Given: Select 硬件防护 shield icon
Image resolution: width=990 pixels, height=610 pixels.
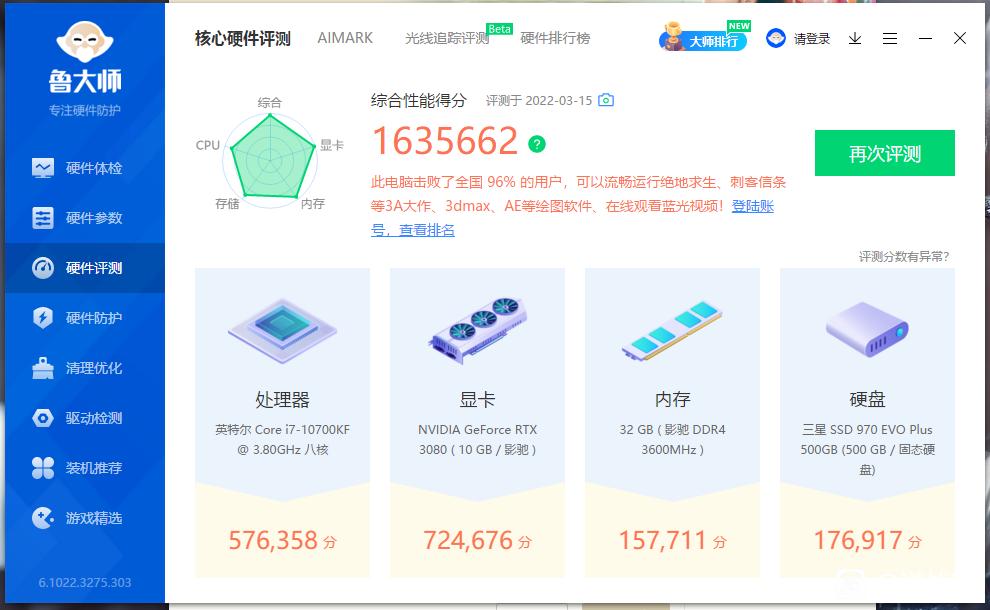Looking at the screenshot, I should pos(43,318).
